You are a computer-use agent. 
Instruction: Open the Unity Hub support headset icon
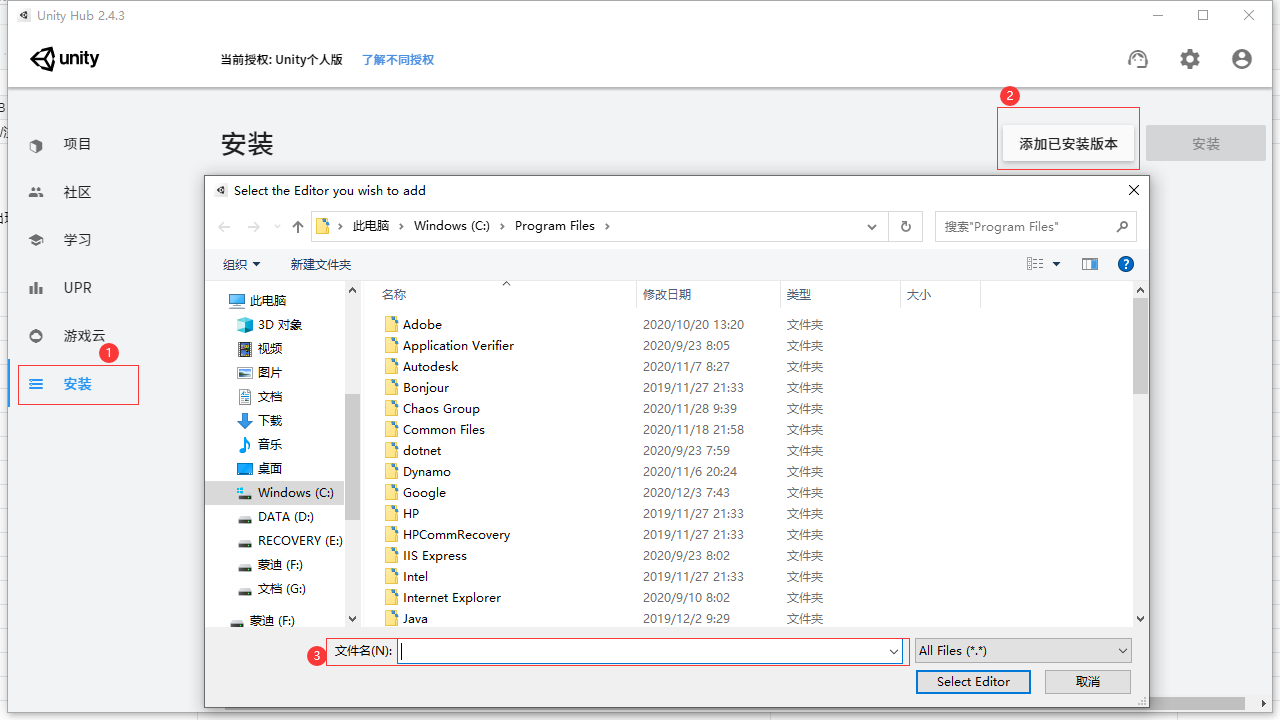pos(1138,59)
